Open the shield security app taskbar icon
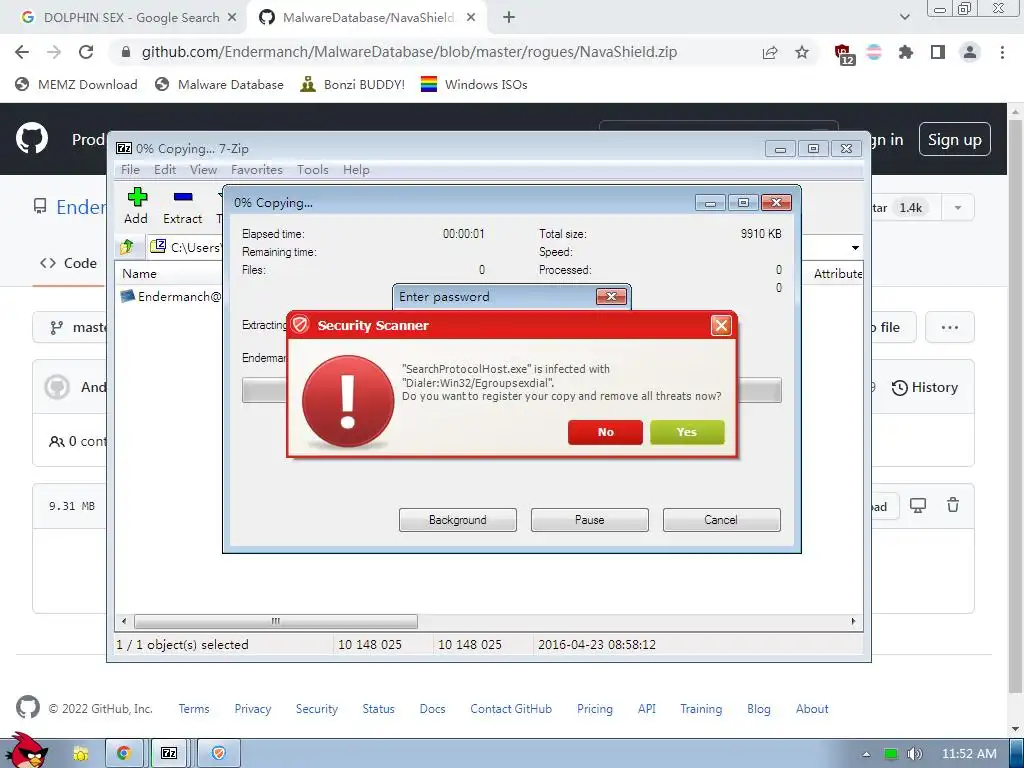The width and height of the screenshot is (1024, 768). pyautogui.click(x=219, y=754)
